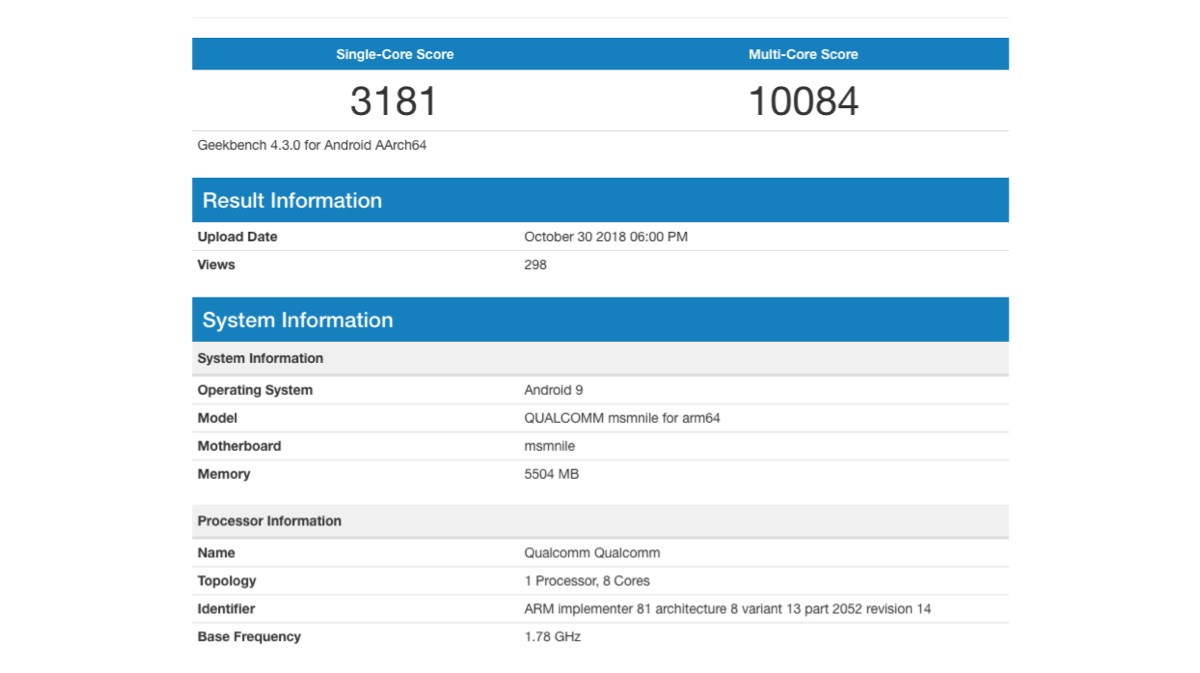Click the Upload Date row label

pos(237,237)
